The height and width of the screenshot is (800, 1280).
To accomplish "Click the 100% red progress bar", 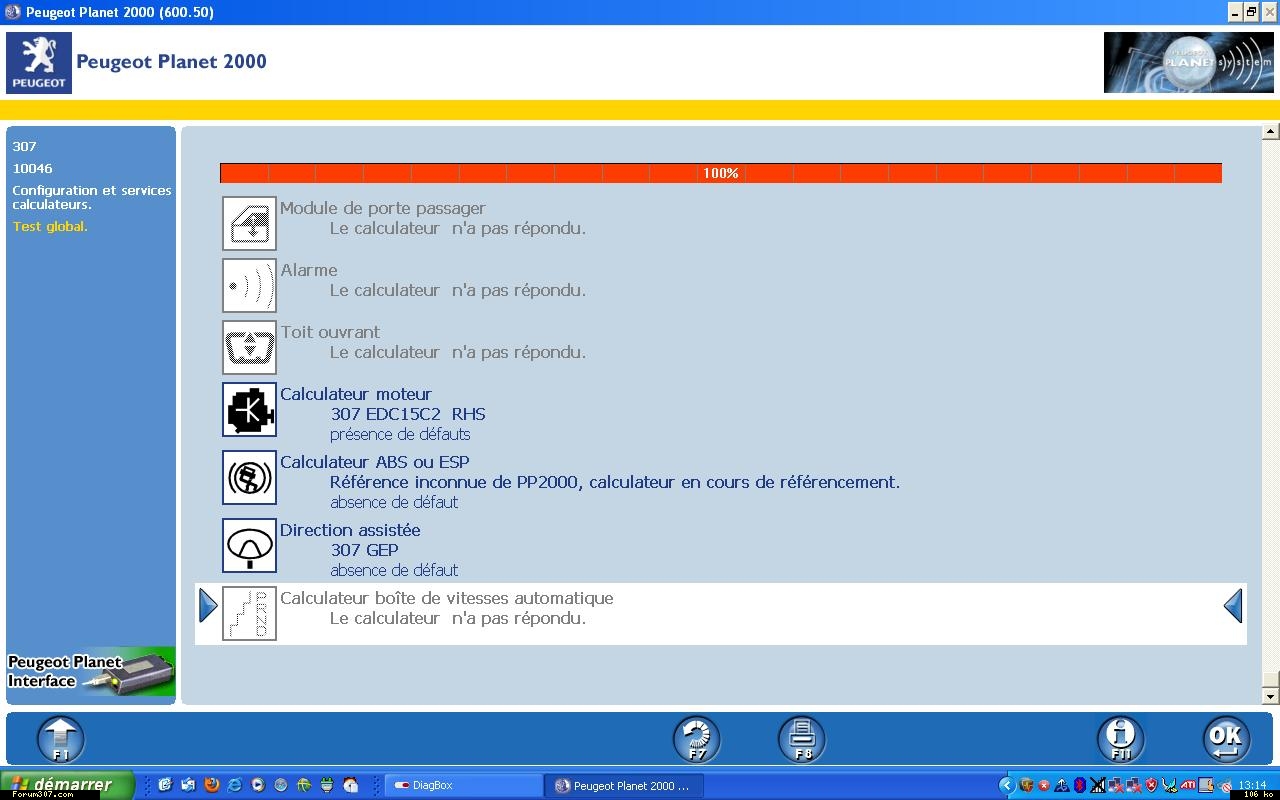I will pos(721,173).
